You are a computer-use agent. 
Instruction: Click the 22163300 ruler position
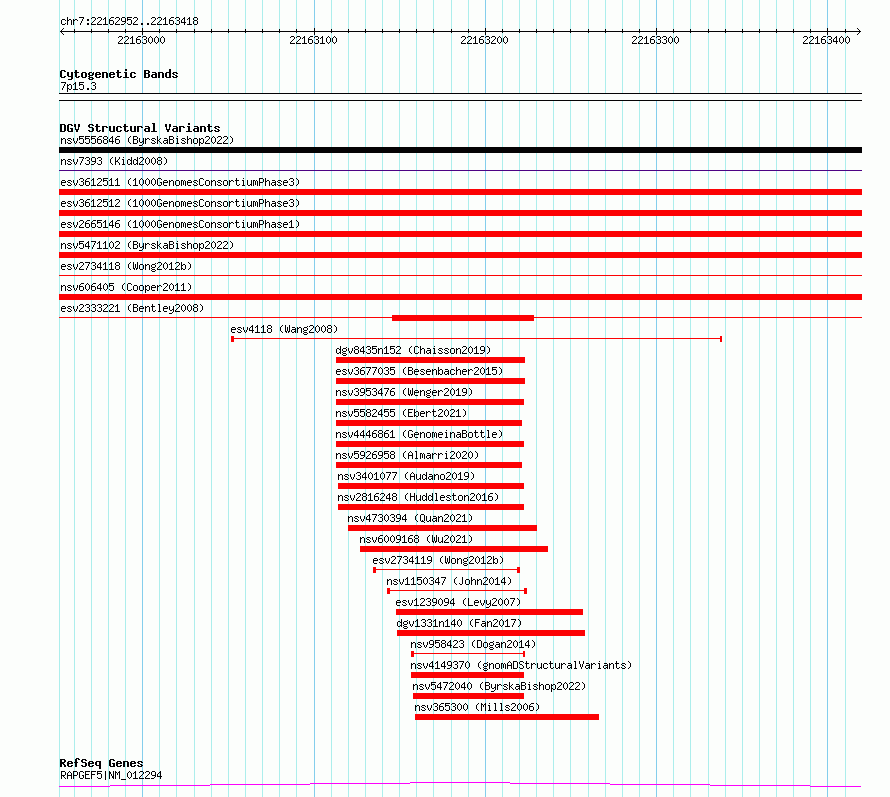[x=655, y=40]
